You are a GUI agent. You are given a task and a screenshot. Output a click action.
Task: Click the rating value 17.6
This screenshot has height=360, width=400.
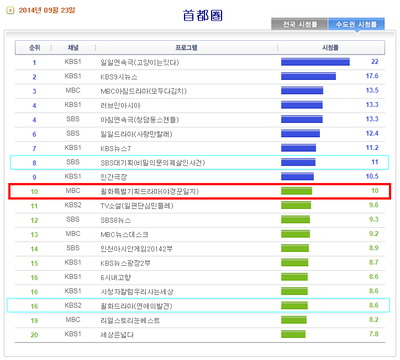point(372,76)
